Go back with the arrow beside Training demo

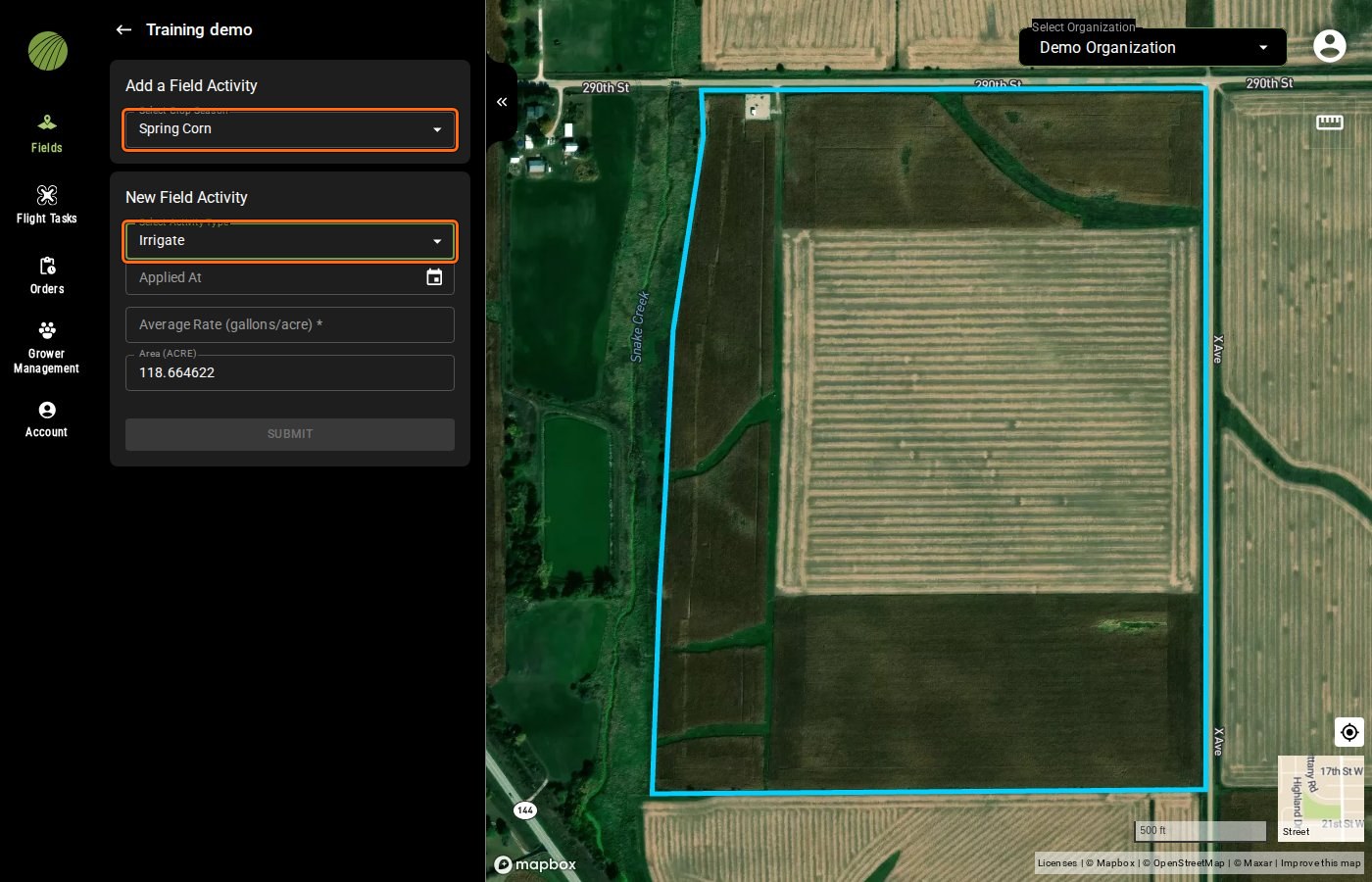pyautogui.click(x=123, y=29)
